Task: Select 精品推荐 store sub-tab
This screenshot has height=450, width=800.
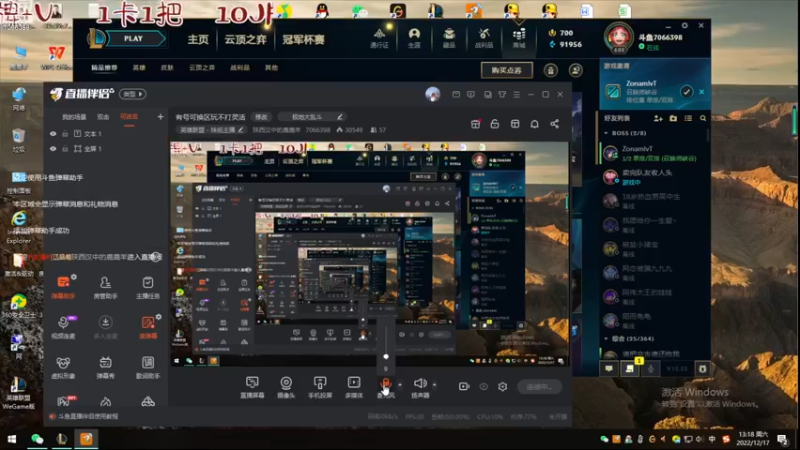Action: coord(104,67)
